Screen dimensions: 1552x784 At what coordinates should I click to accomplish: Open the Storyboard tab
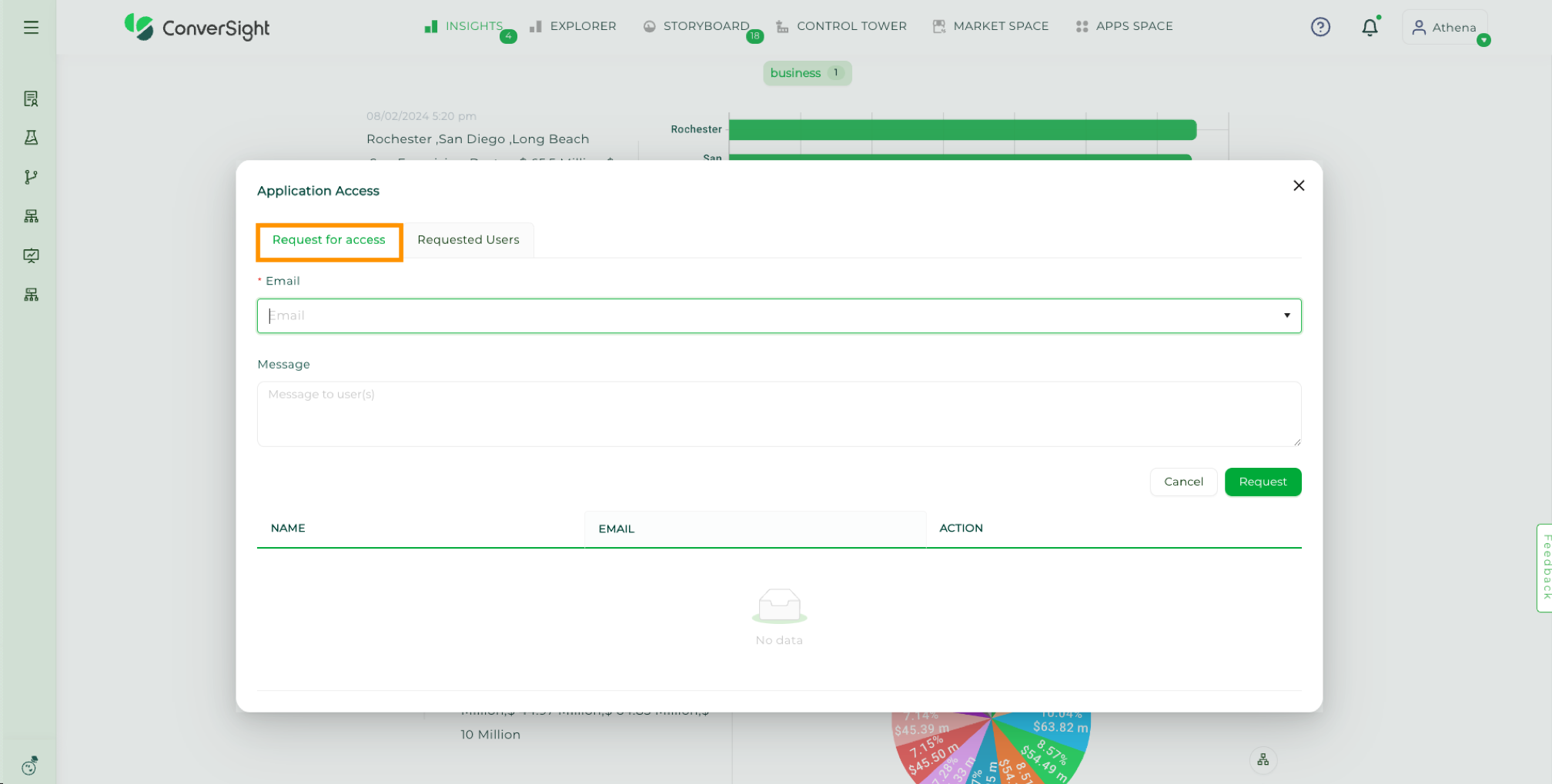[x=696, y=26]
